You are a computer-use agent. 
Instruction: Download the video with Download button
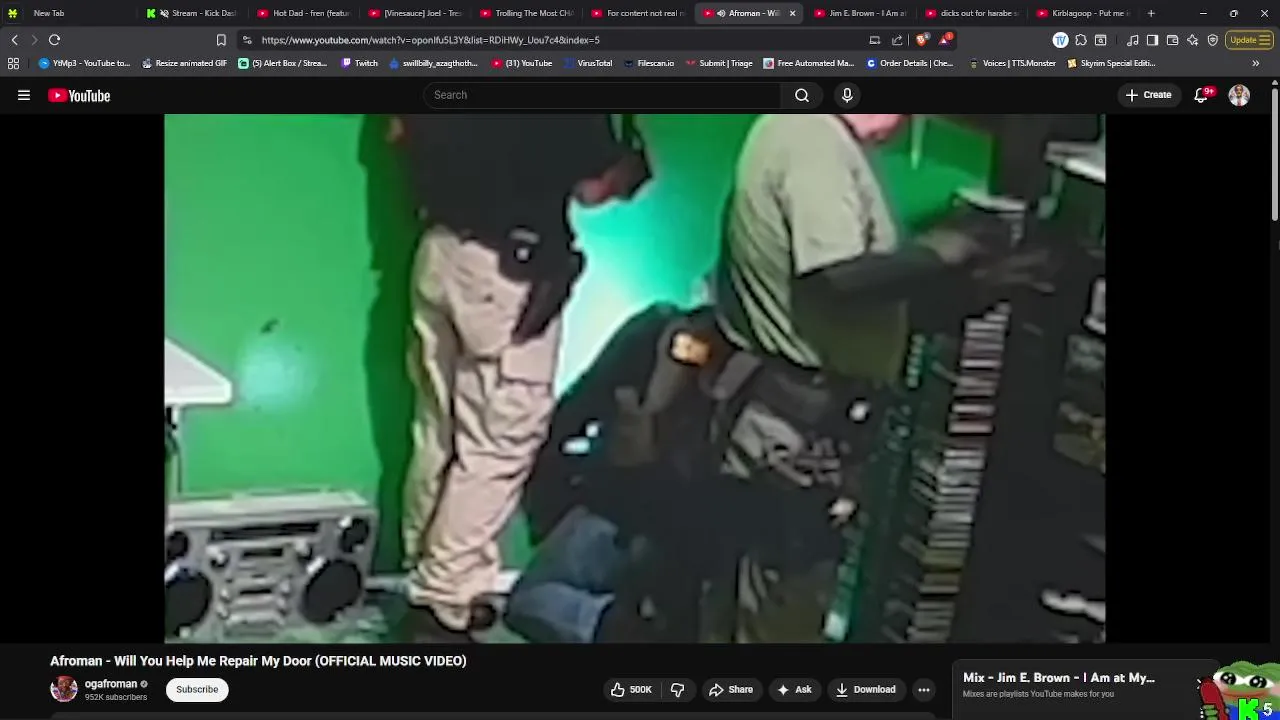(x=865, y=689)
